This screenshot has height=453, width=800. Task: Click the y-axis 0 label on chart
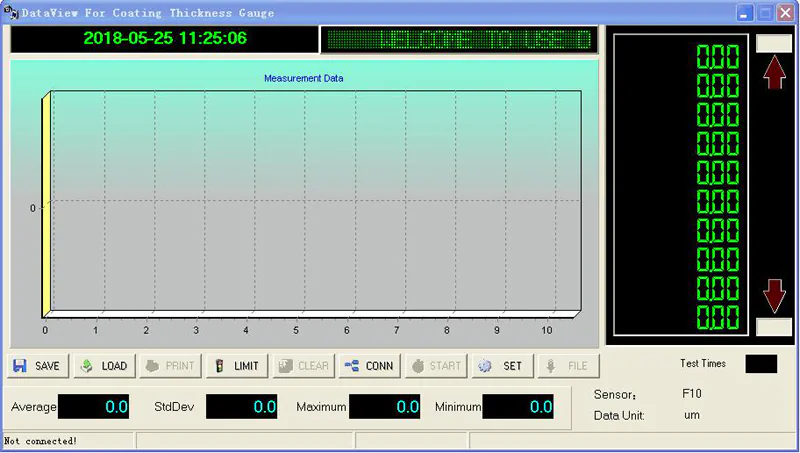tap(33, 208)
